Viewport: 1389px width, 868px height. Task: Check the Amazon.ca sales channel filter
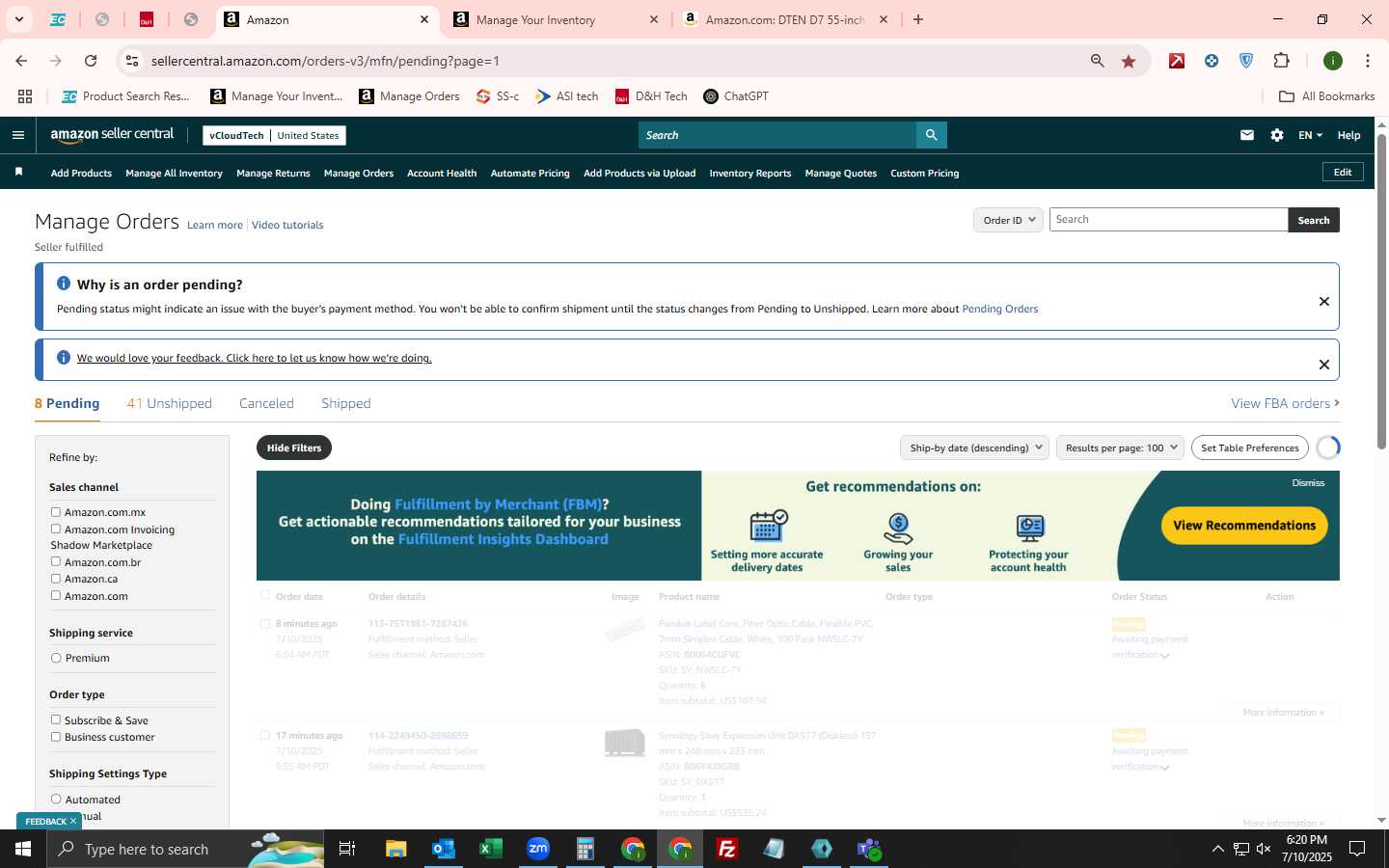(x=56, y=579)
